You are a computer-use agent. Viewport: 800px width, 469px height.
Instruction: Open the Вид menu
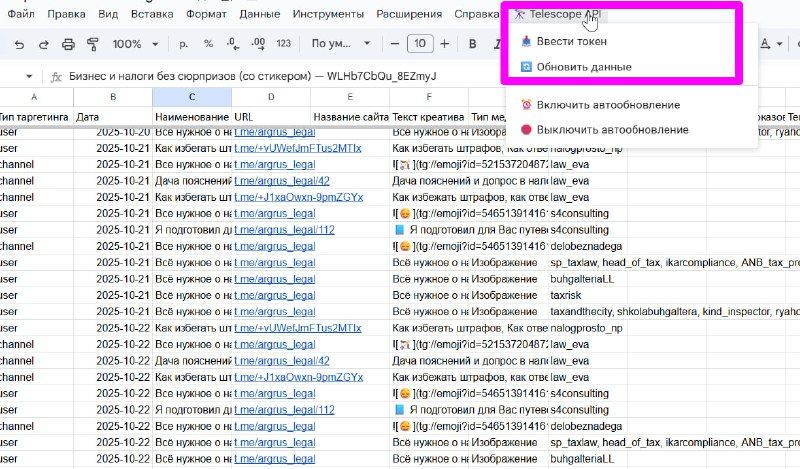pyautogui.click(x=108, y=14)
